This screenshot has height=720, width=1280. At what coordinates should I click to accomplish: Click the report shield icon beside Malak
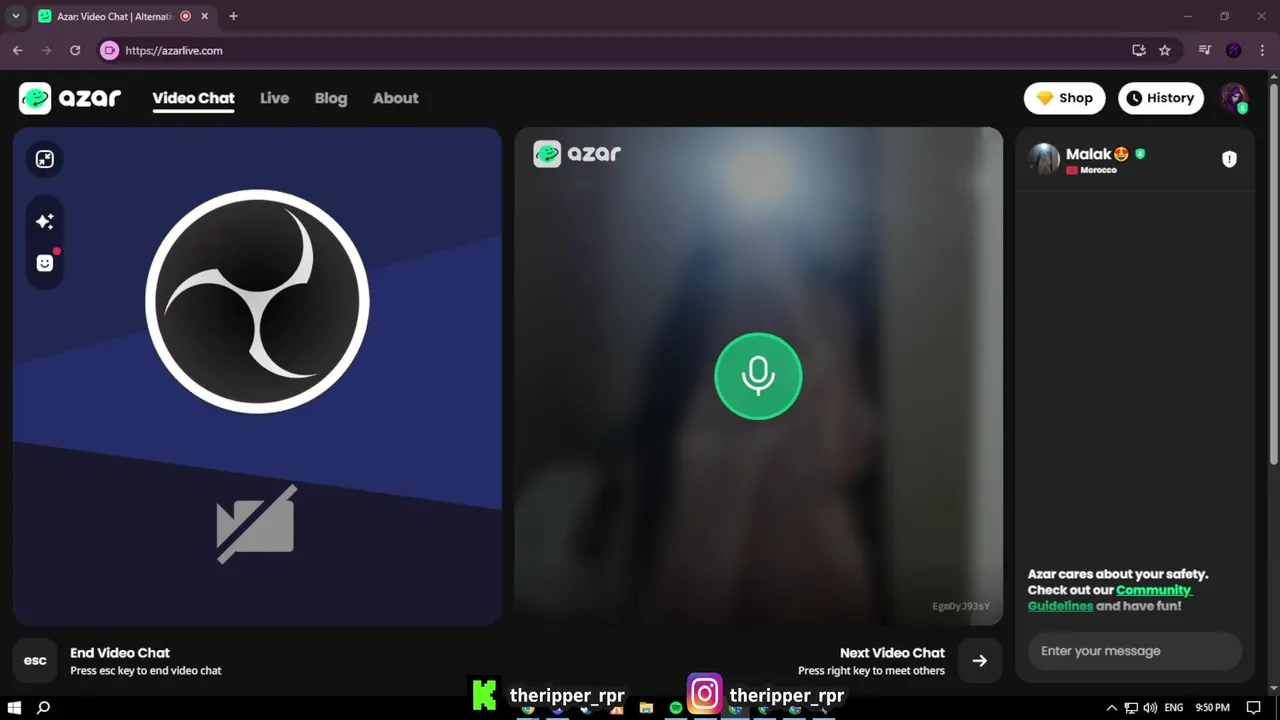click(1229, 159)
